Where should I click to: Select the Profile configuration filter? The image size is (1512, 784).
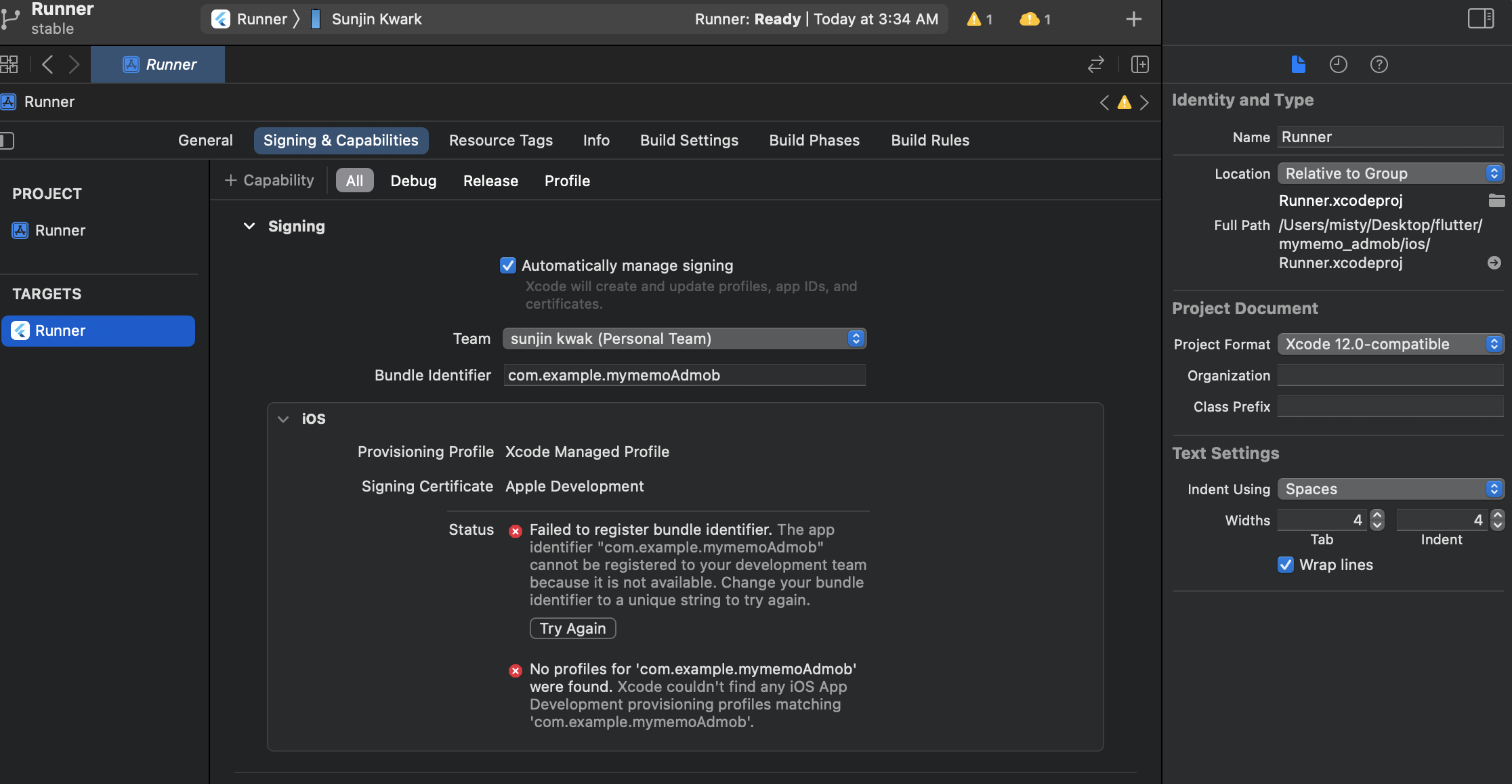[x=567, y=181]
